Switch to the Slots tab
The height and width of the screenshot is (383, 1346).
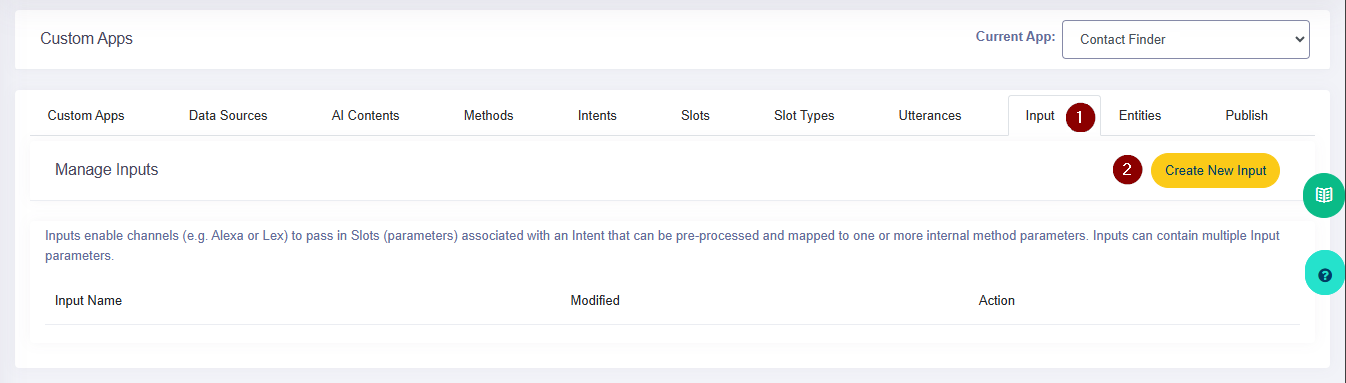(x=695, y=115)
